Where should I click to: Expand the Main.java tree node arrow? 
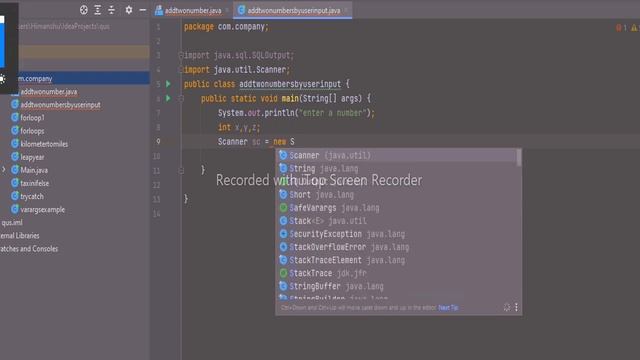tap(4, 170)
